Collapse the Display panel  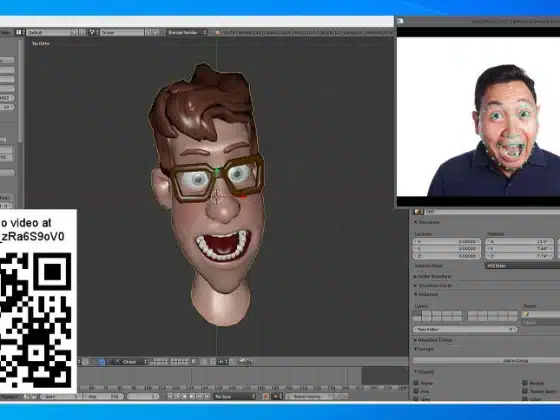(x=424, y=372)
